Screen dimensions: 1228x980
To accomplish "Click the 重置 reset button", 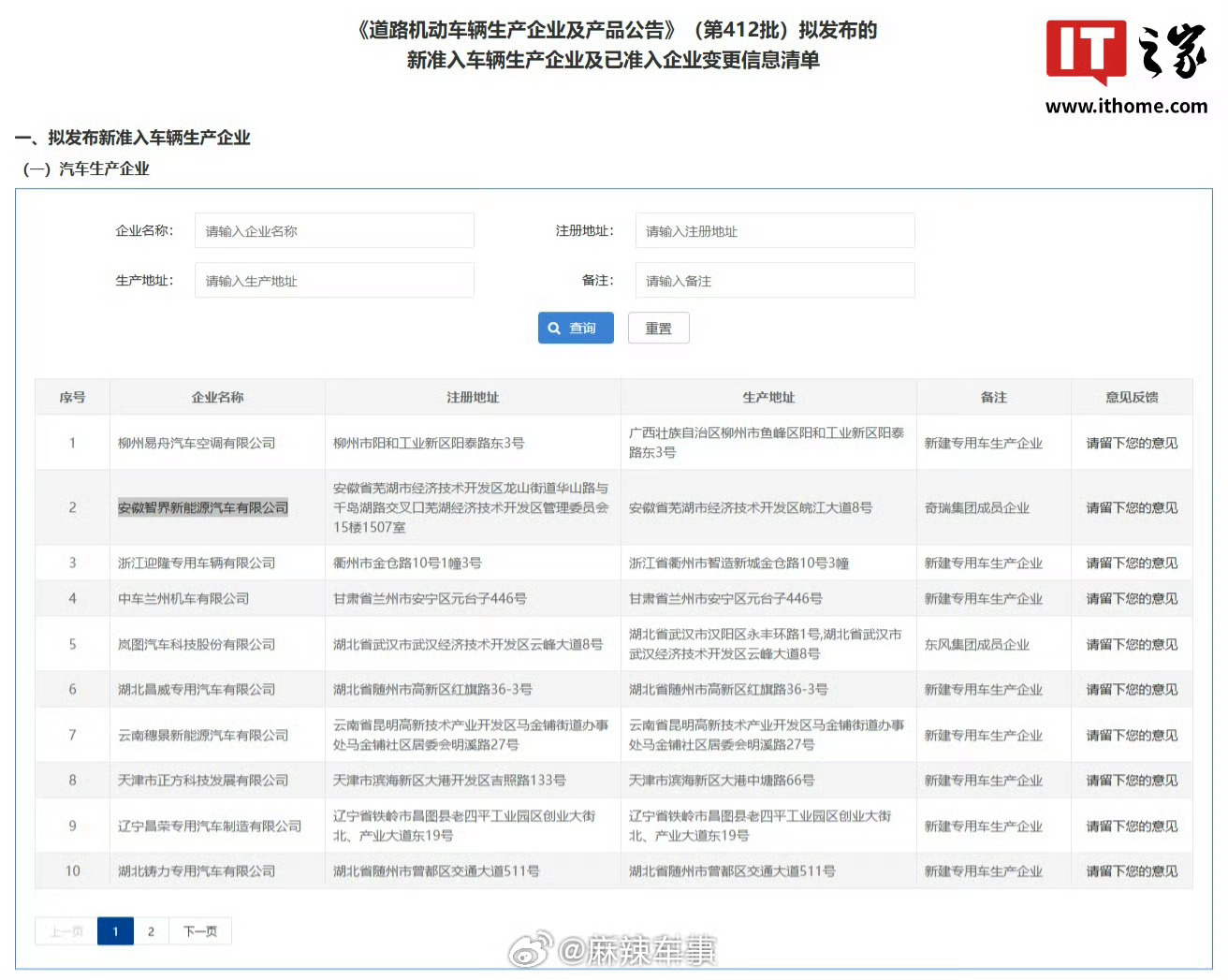I will (x=658, y=328).
